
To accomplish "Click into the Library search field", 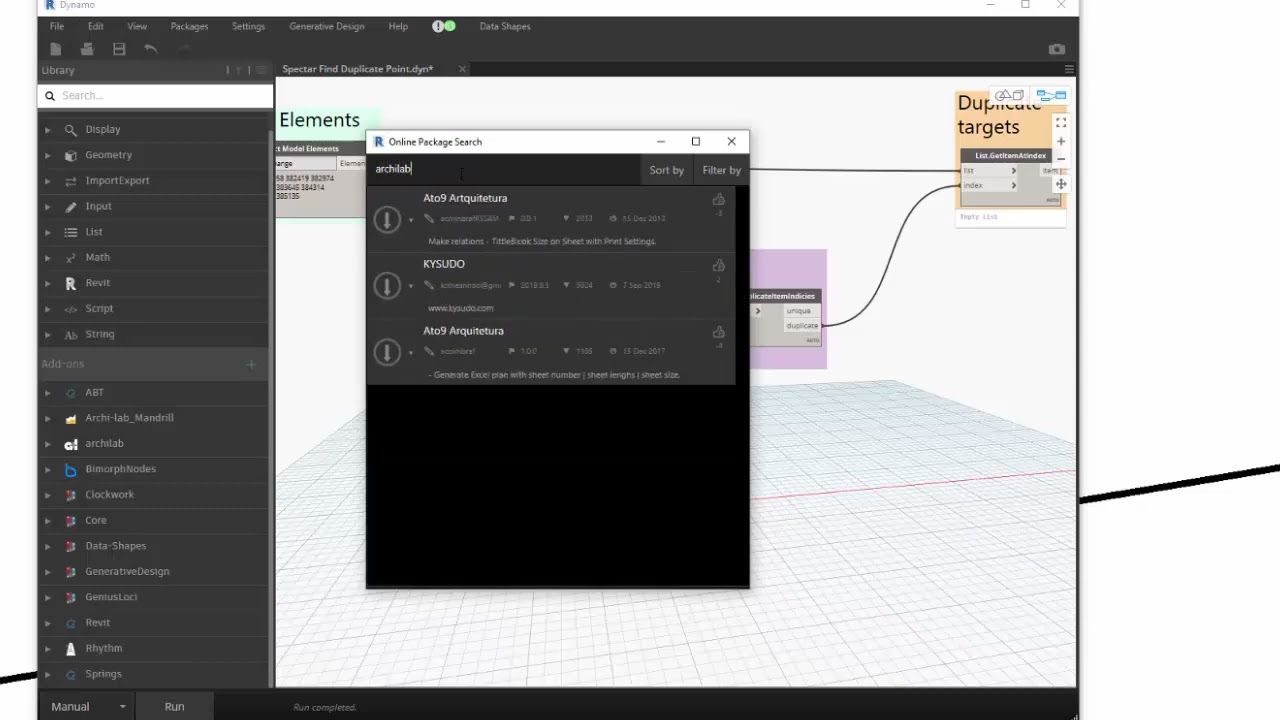I will pos(156,96).
